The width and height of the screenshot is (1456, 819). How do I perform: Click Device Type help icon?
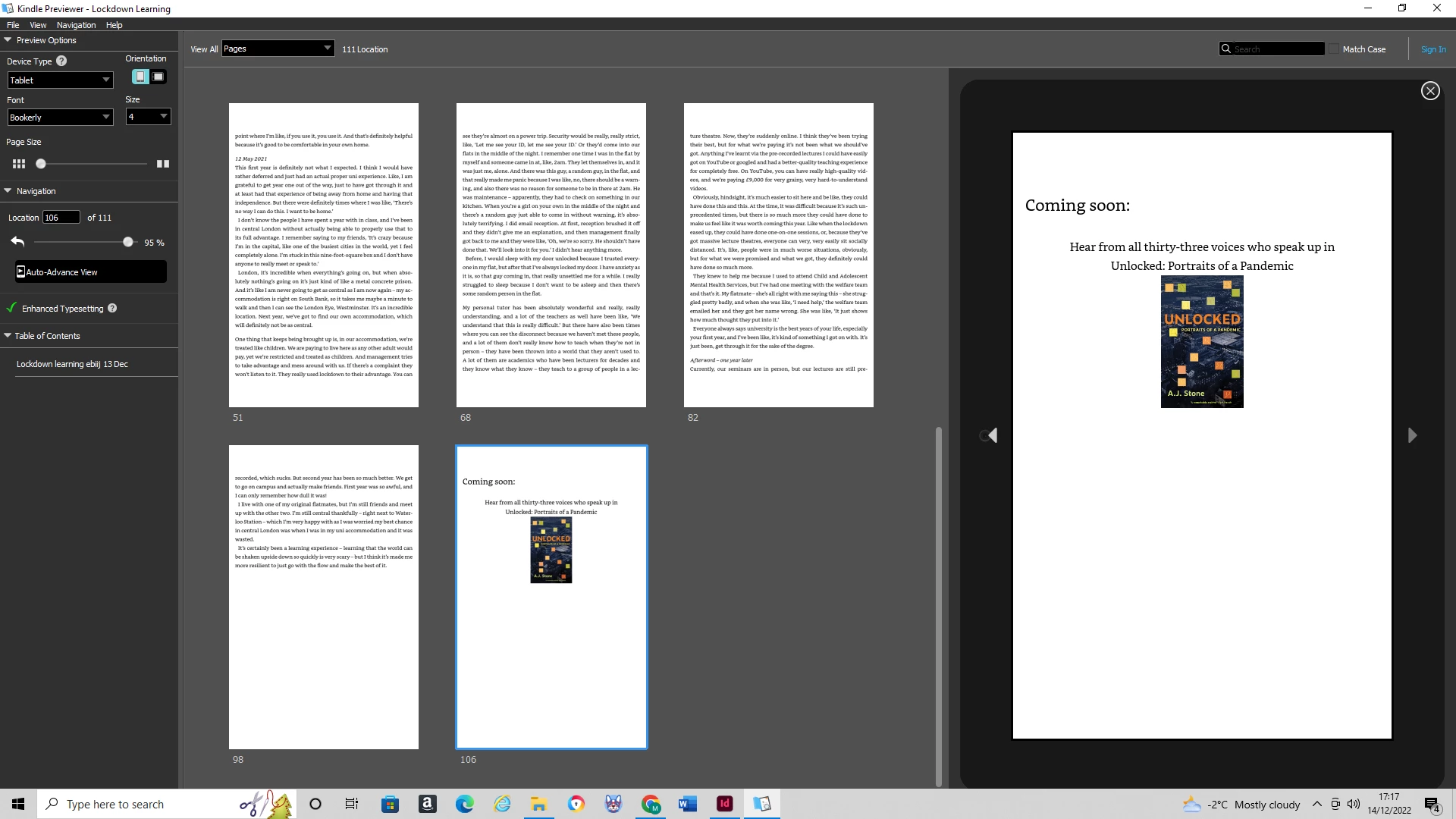tap(61, 61)
